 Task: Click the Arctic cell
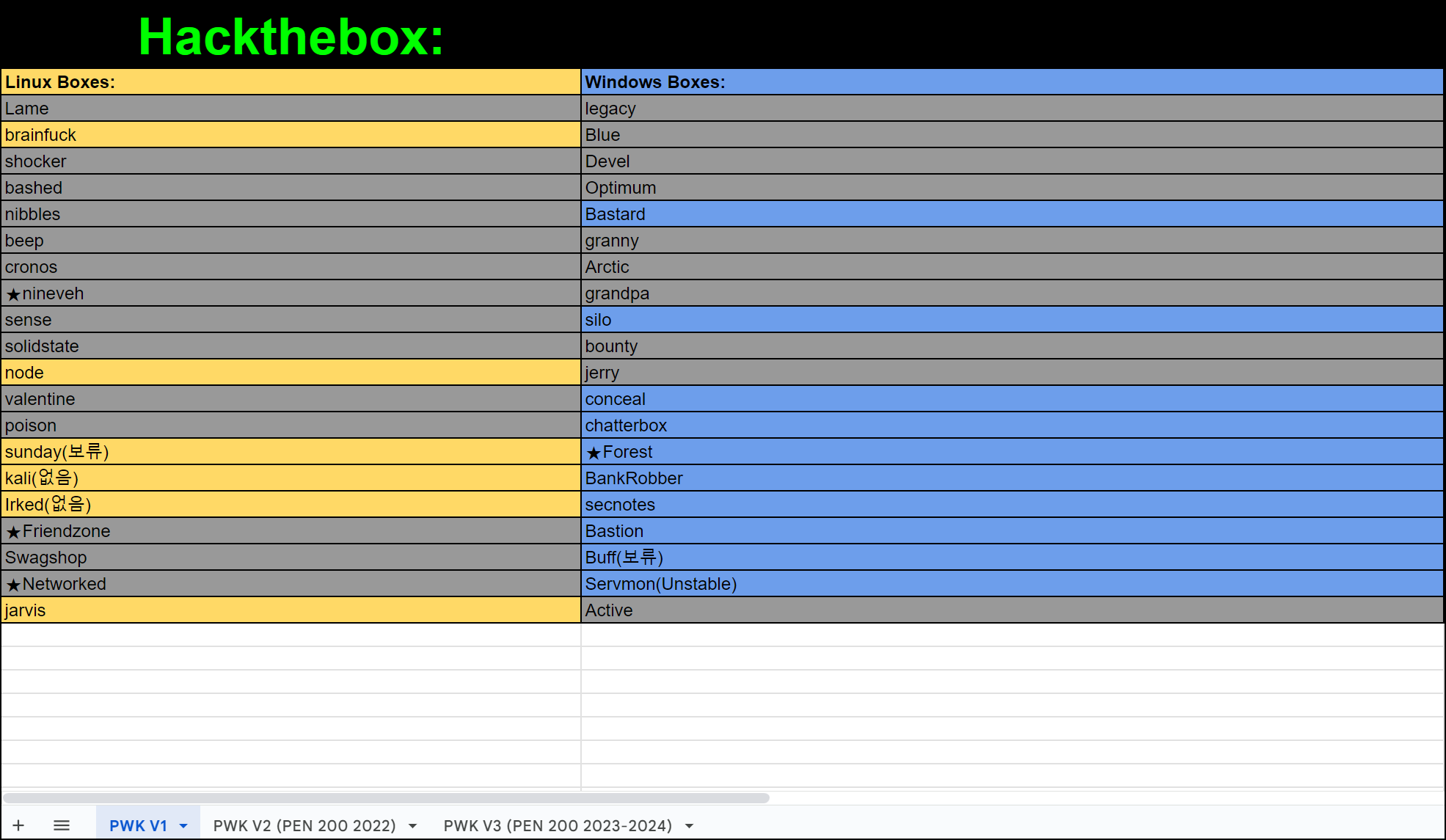click(1012, 267)
